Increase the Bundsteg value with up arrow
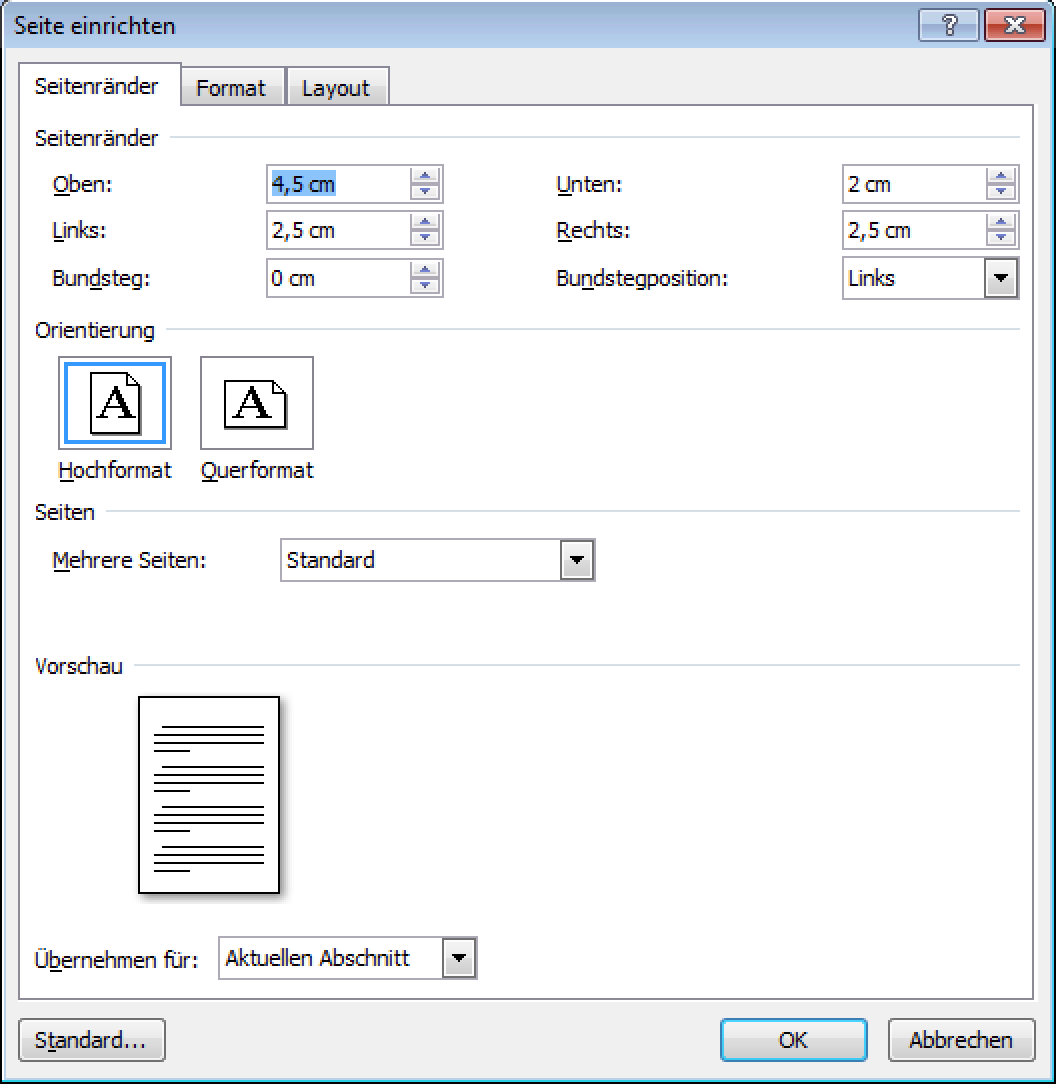This screenshot has height=1084, width=1056. [x=426, y=271]
